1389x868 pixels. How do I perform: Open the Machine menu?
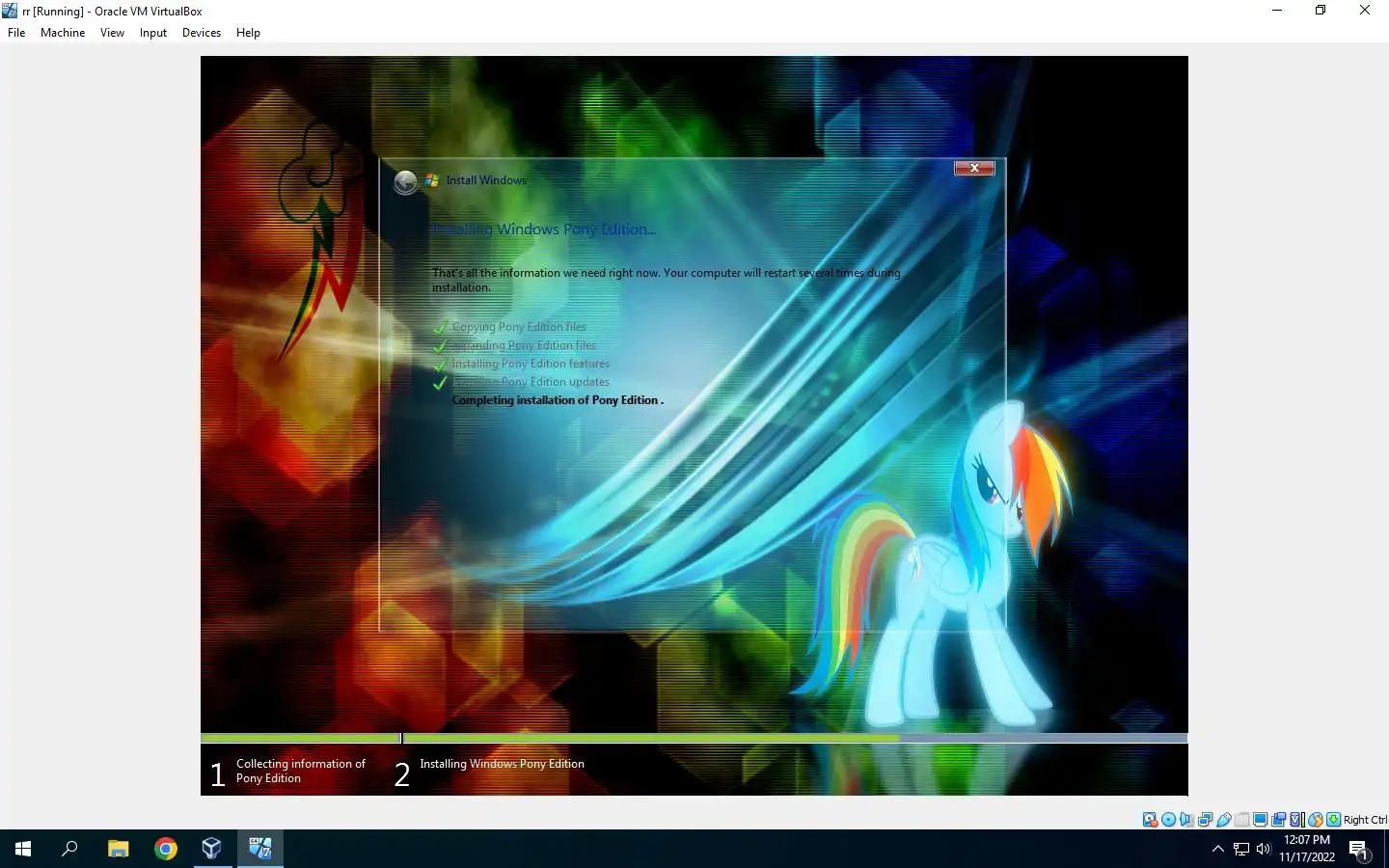click(63, 33)
